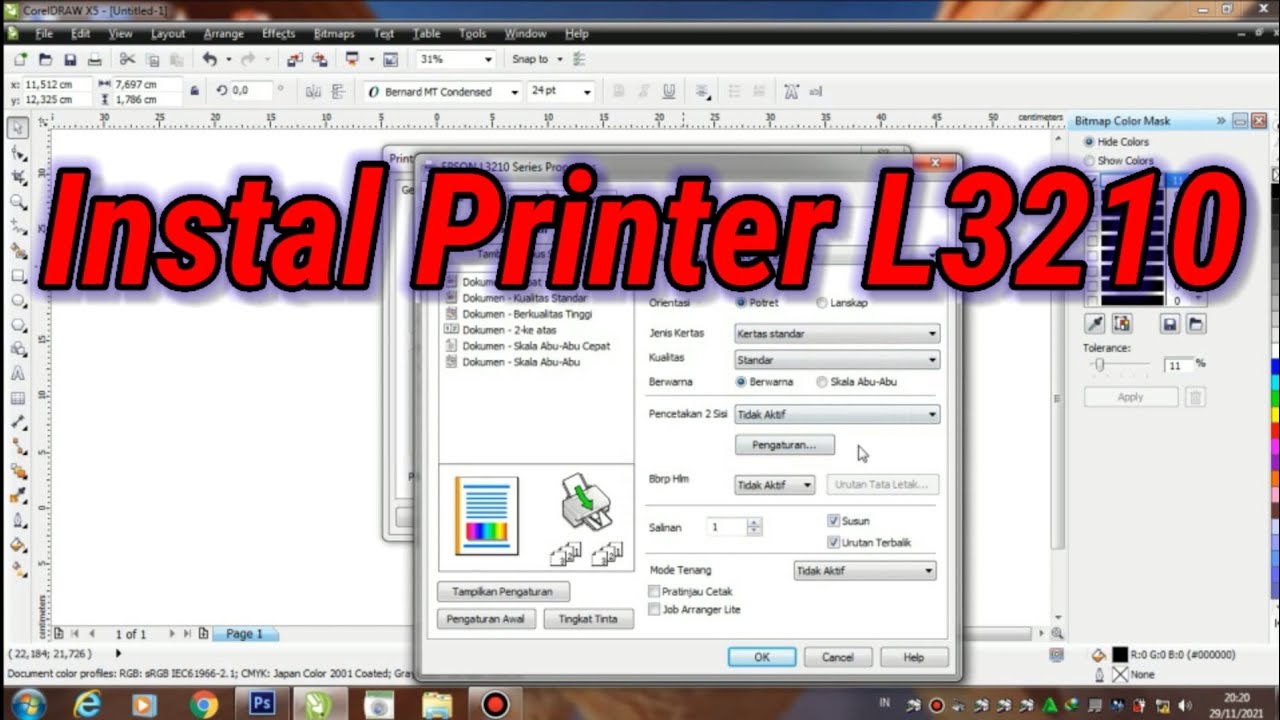Select the Ellipse tool in toolbox
Image resolution: width=1280 pixels, height=720 pixels.
18,300
